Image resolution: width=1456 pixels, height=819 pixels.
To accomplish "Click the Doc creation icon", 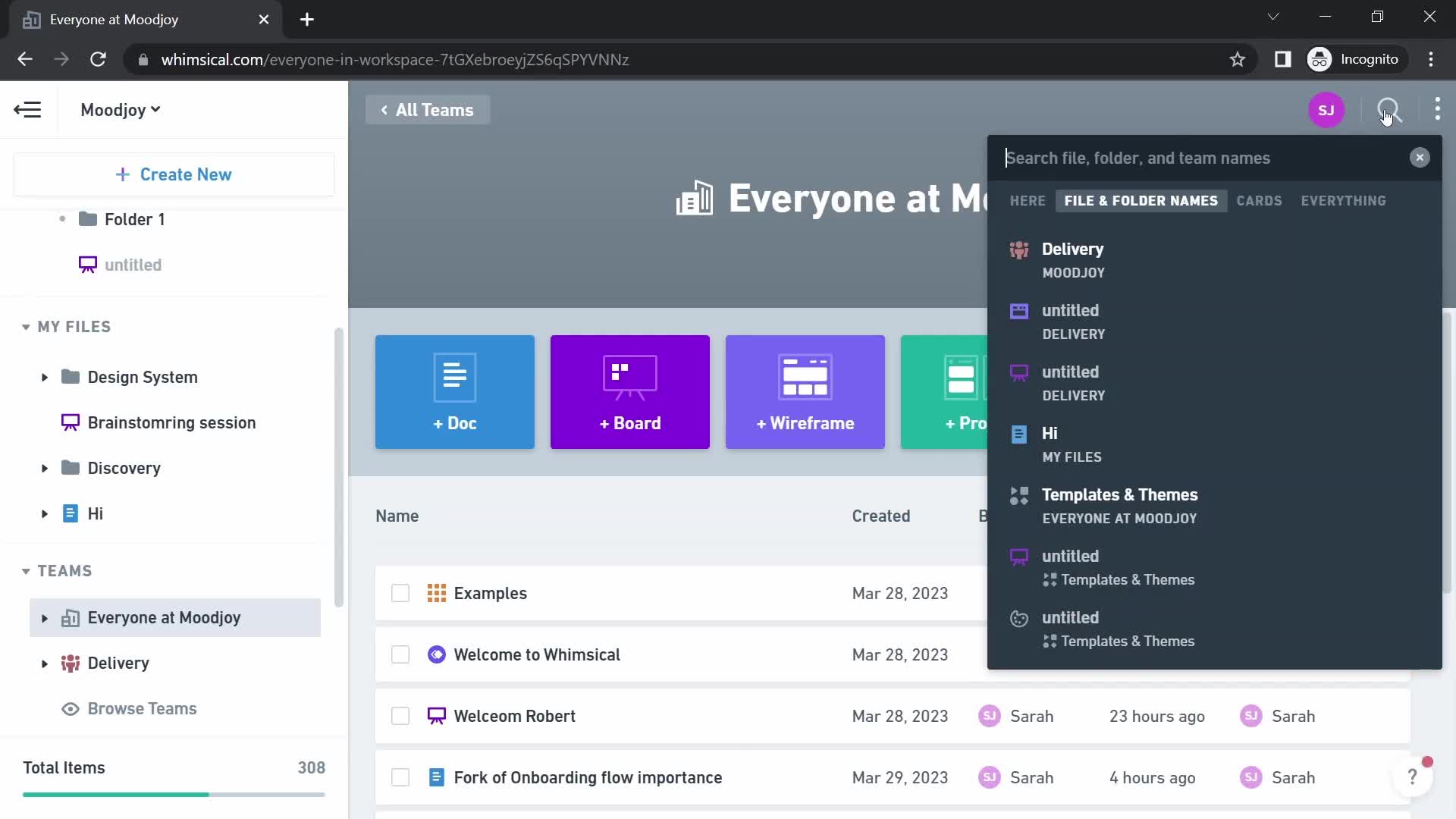I will (x=454, y=391).
